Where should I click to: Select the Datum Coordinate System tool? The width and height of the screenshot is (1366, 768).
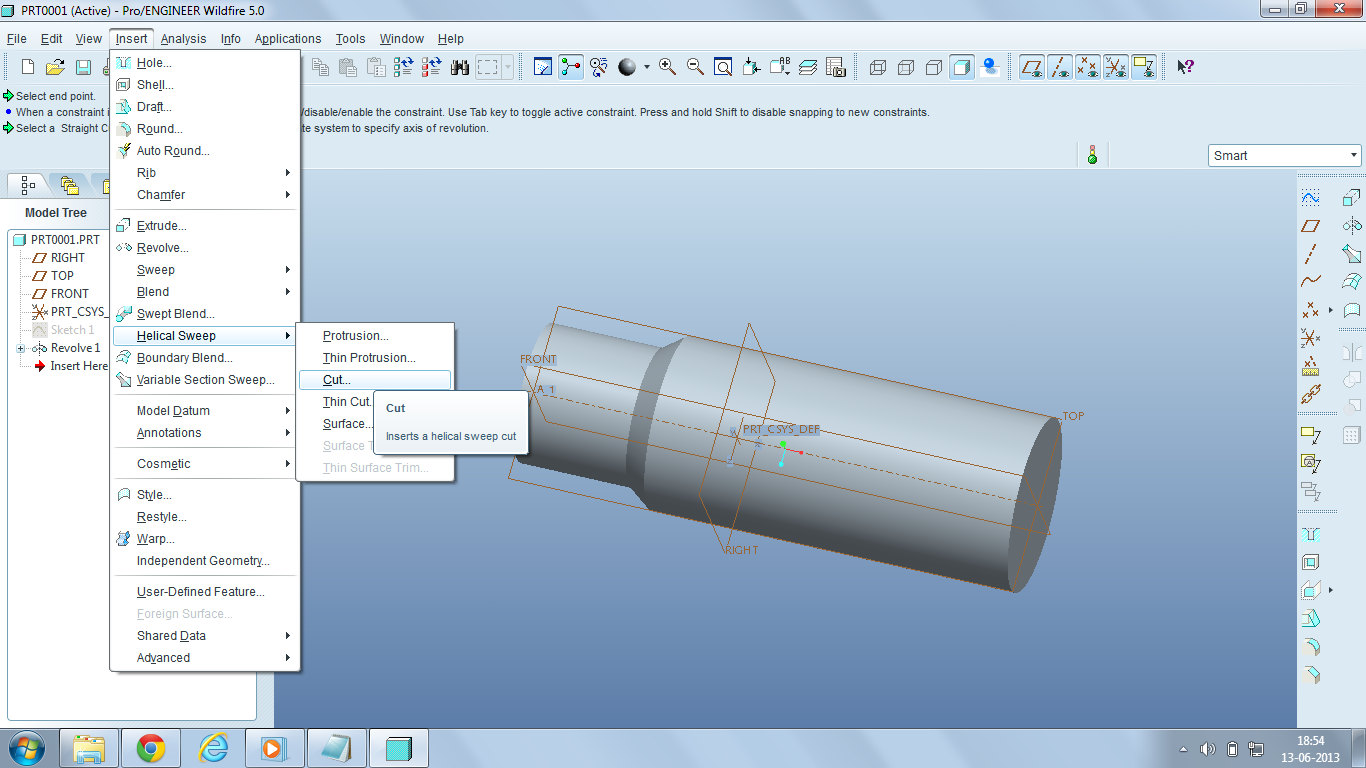coord(1311,337)
